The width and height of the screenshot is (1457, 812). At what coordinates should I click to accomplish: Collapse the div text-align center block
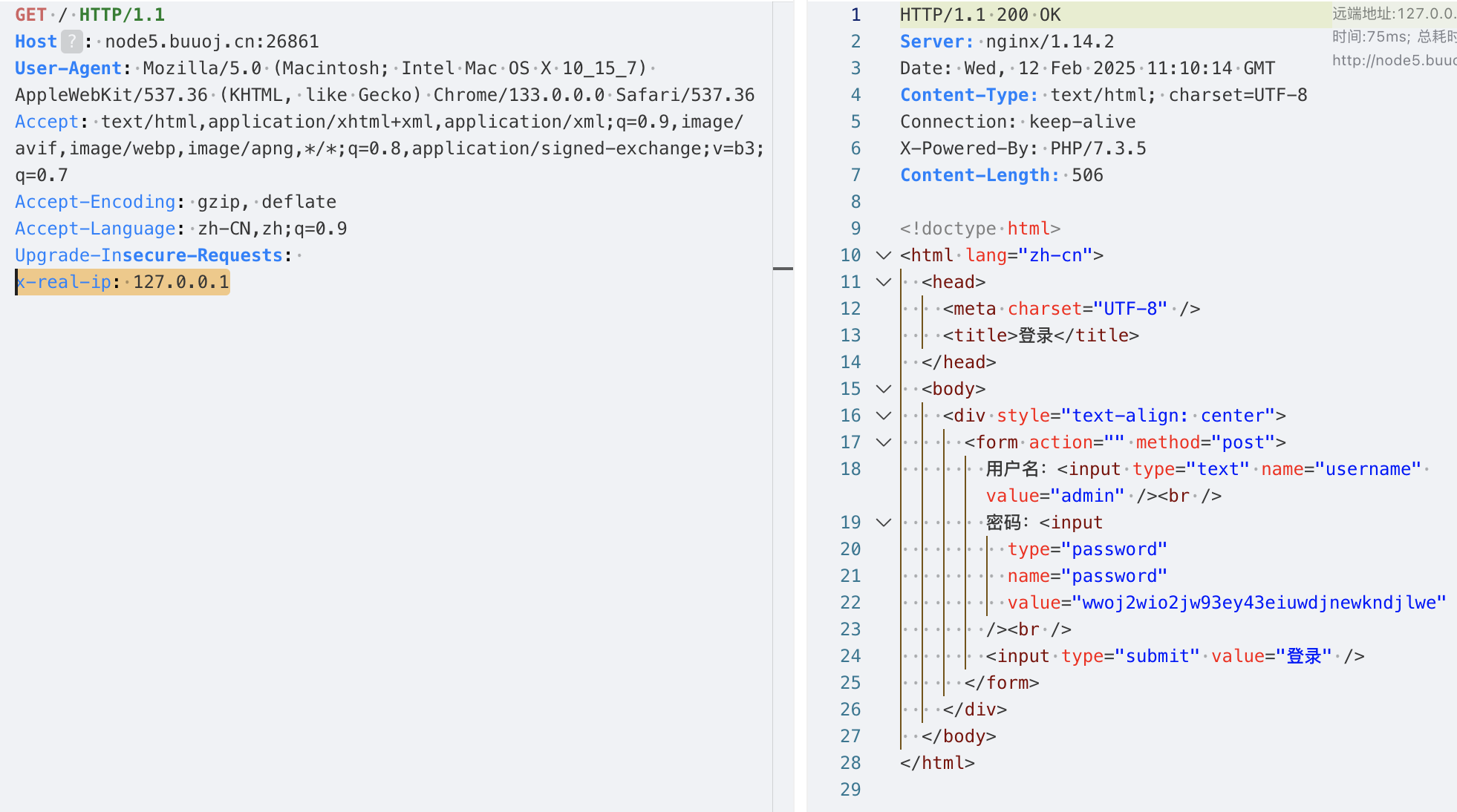pyautogui.click(x=883, y=416)
